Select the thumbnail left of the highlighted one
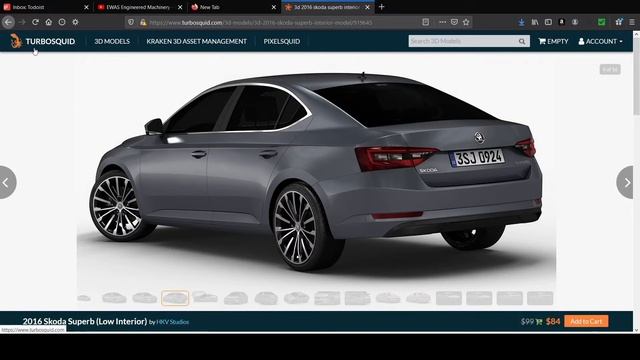Viewport: 640px width, 360px height. (144, 298)
